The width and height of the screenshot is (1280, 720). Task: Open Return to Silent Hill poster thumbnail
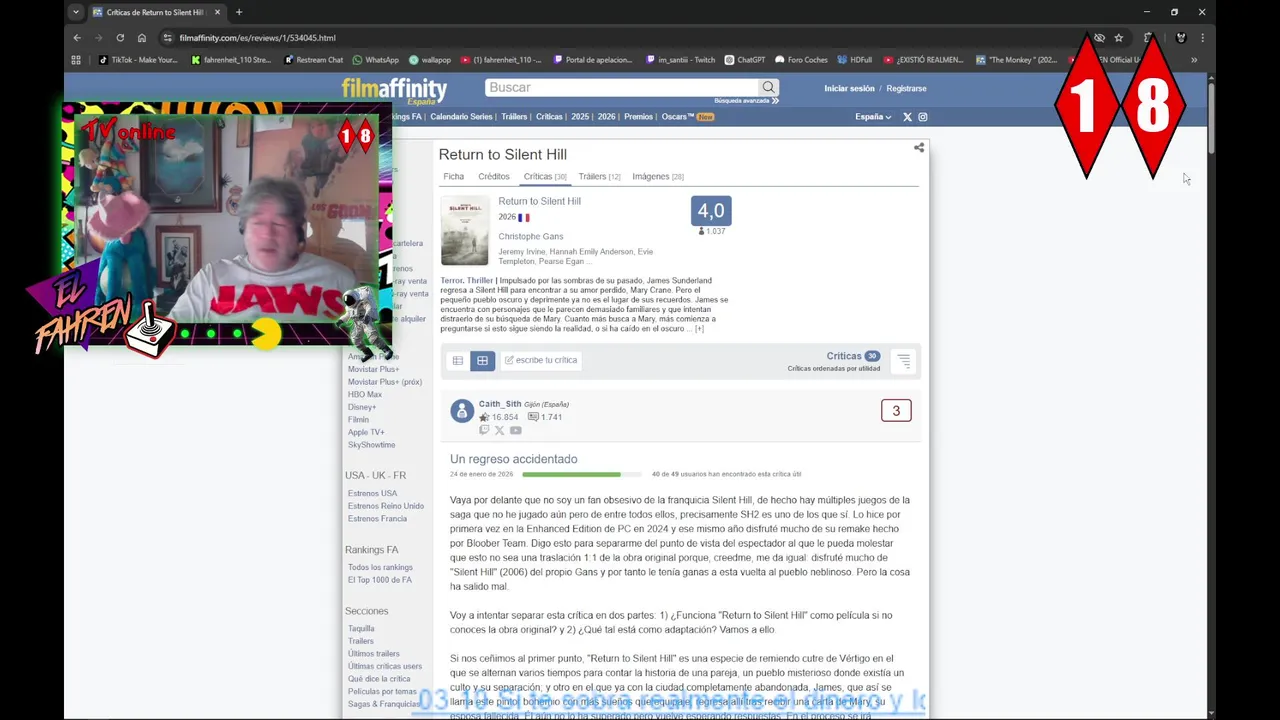pos(465,230)
